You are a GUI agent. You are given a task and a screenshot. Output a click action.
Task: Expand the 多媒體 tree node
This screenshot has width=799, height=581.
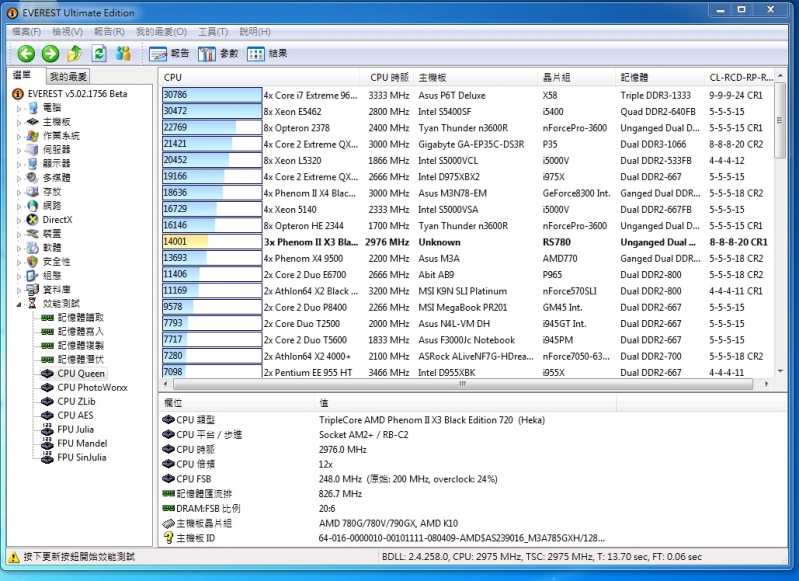pyautogui.click(x=19, y=178)
